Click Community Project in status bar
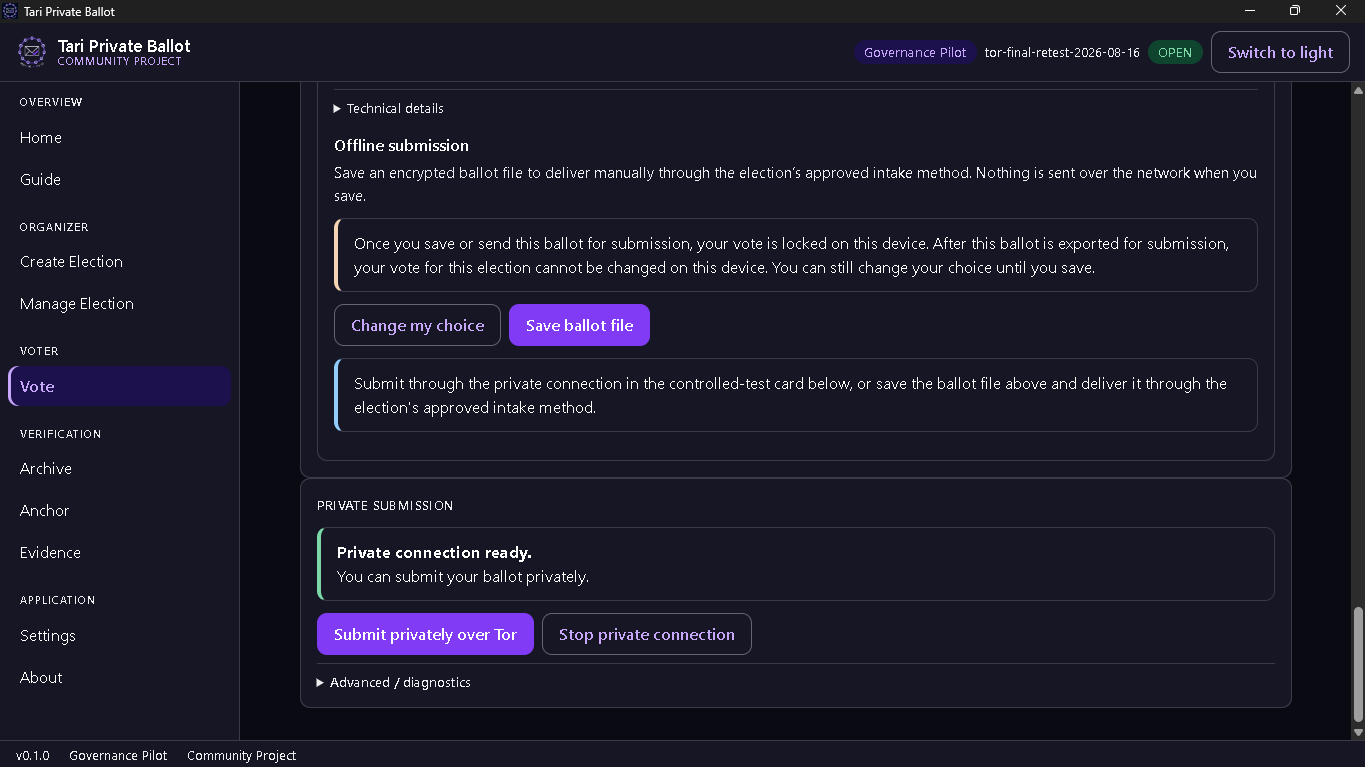Image resolution: width=1365 pixels, height=767 pixels. 241,755
